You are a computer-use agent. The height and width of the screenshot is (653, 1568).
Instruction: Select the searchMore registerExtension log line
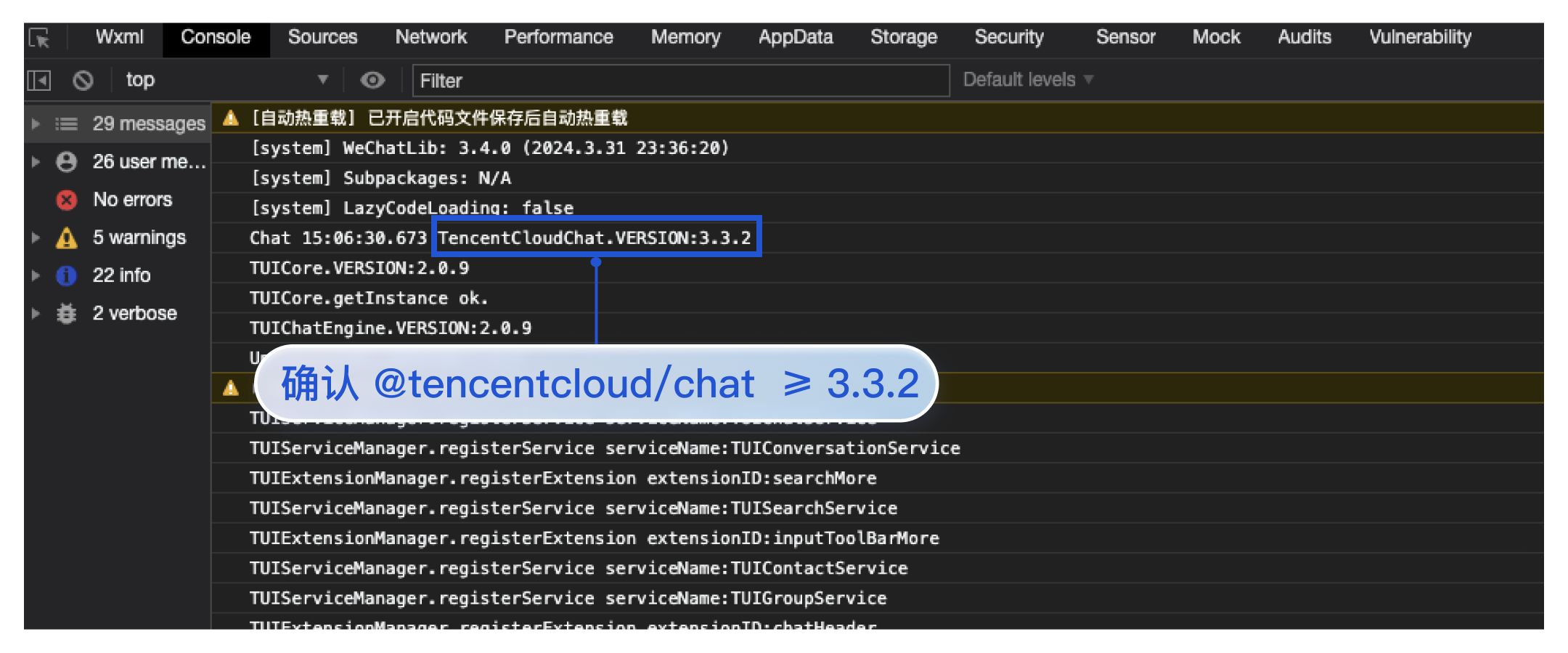pos(878,478)
